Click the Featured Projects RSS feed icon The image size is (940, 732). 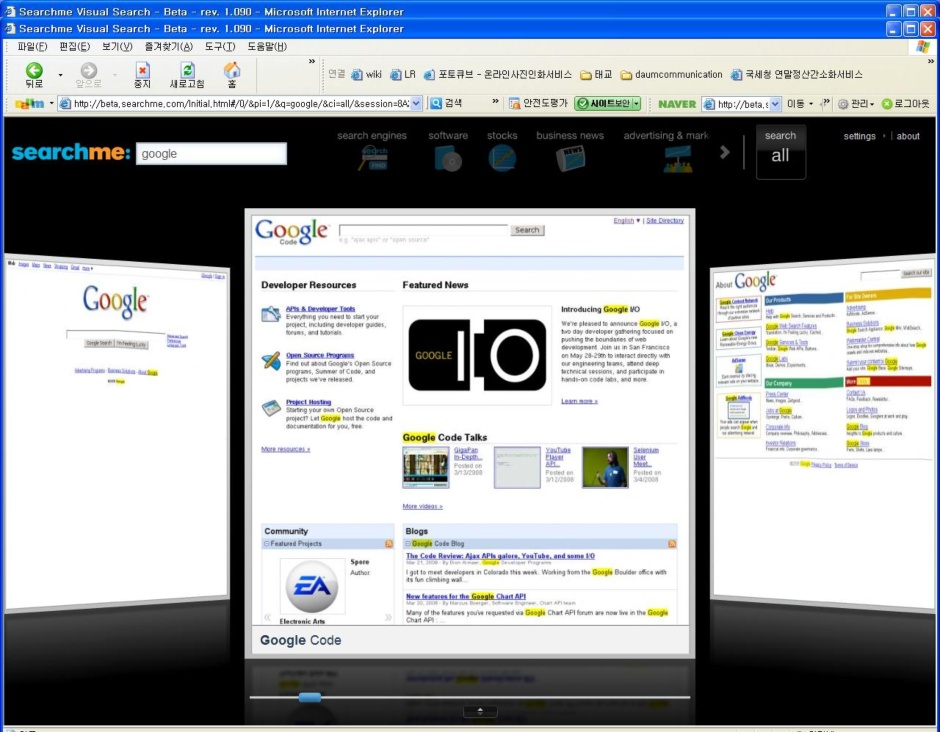[389, 544]
